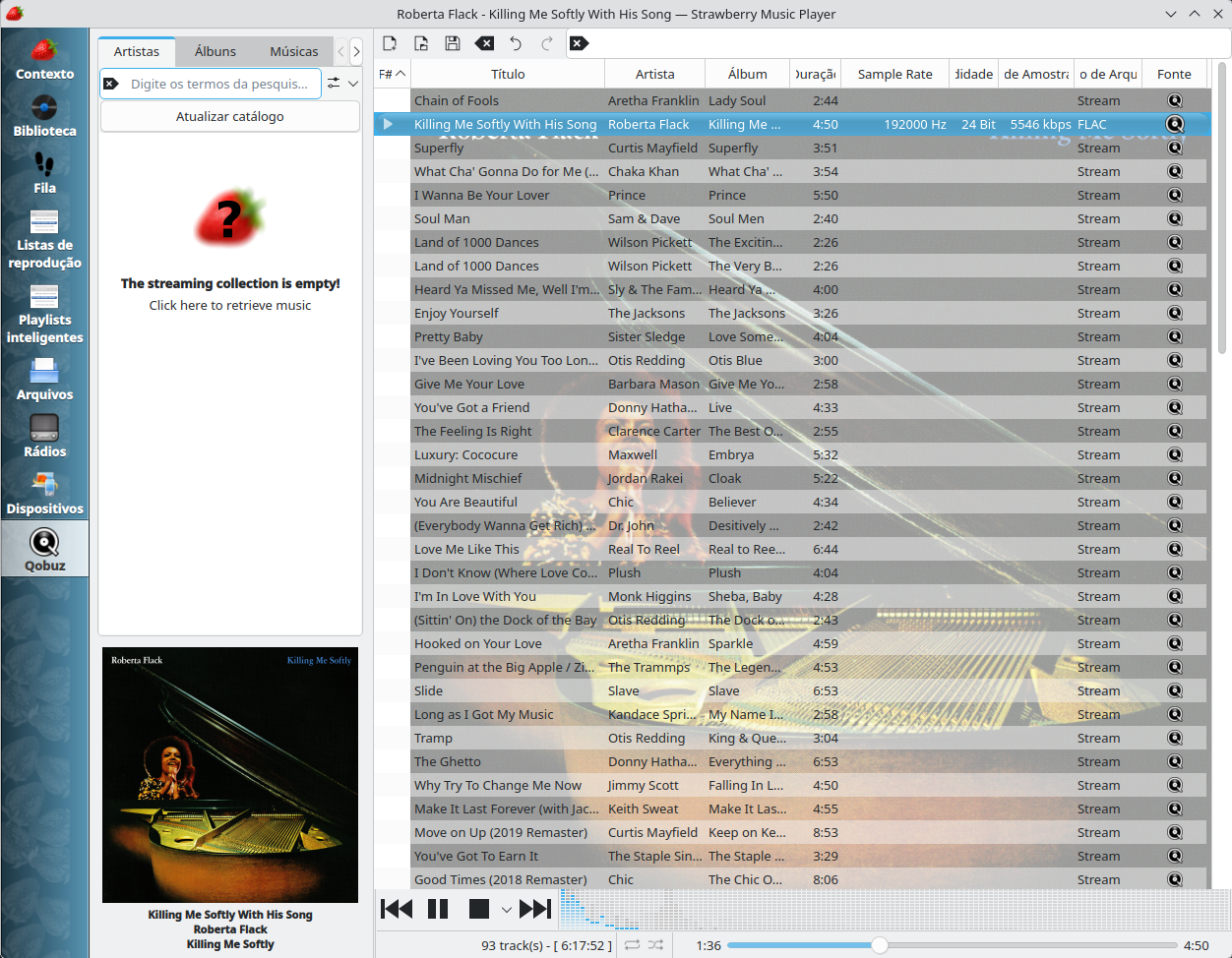Toggle shuffle mode
This screenshot has height=958, width=1232.
pyautogui.click(x=656, y=945)
